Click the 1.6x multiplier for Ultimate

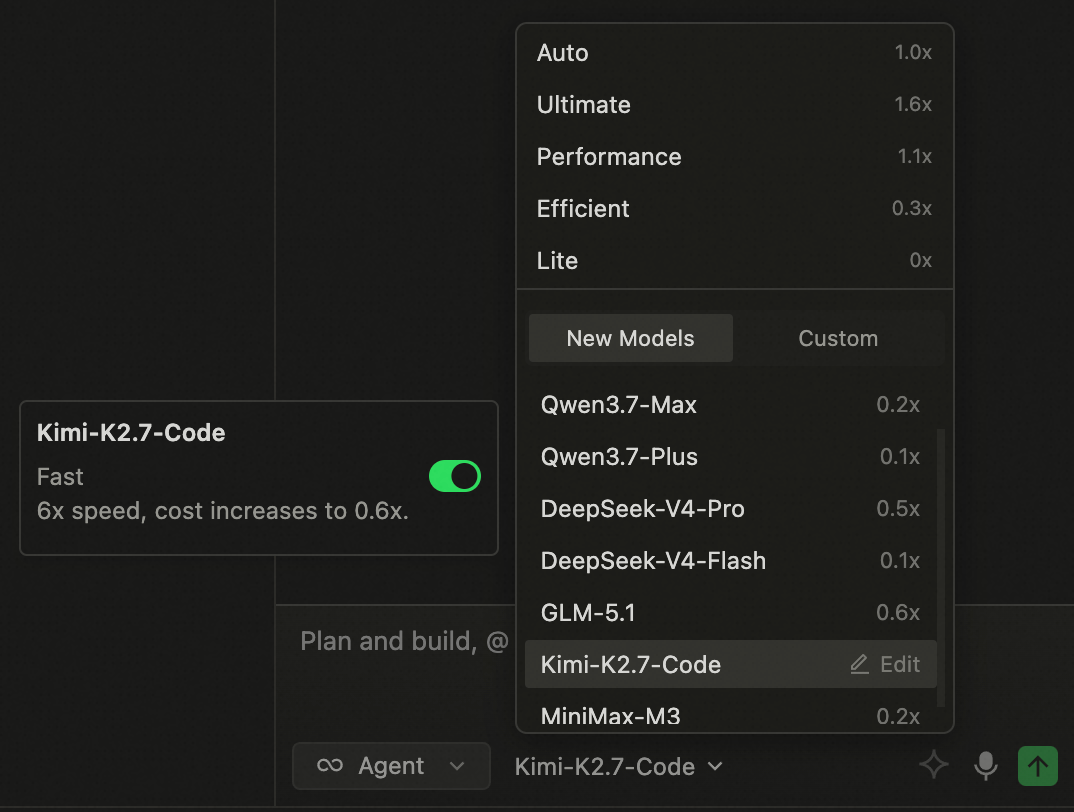click(913, 104)
